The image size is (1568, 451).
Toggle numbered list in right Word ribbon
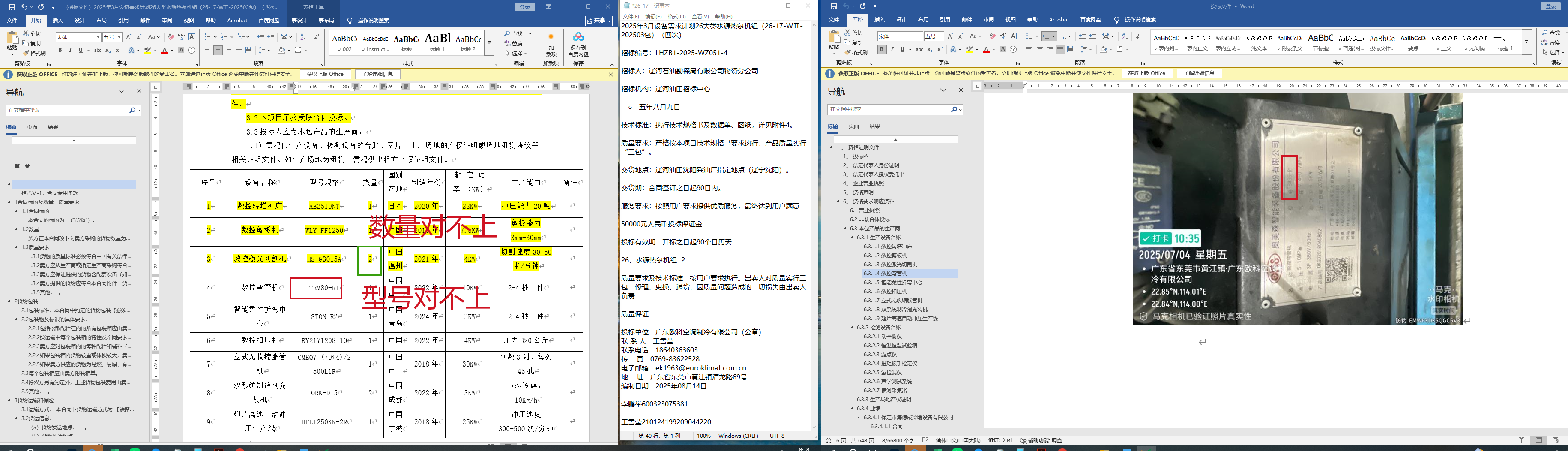click(x=1046, y=36)
